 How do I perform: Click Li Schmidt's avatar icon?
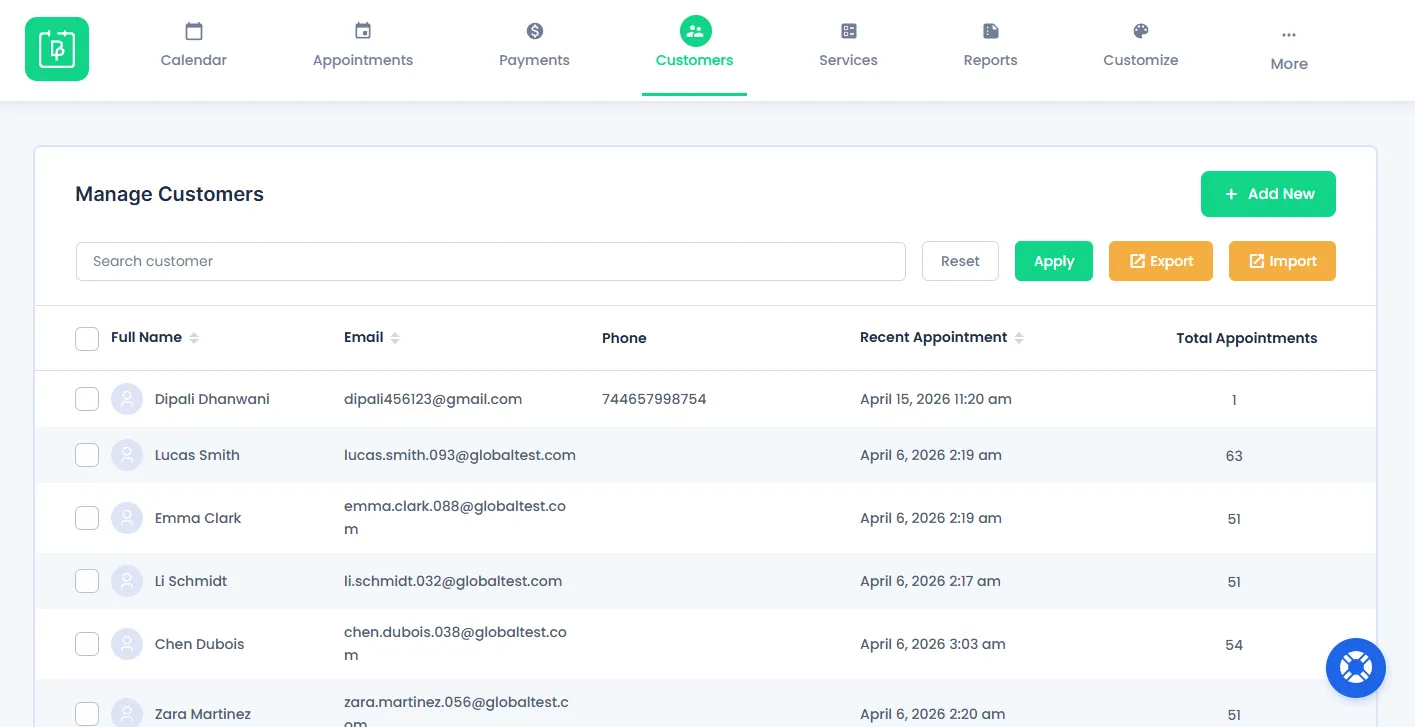coord(127,581)
